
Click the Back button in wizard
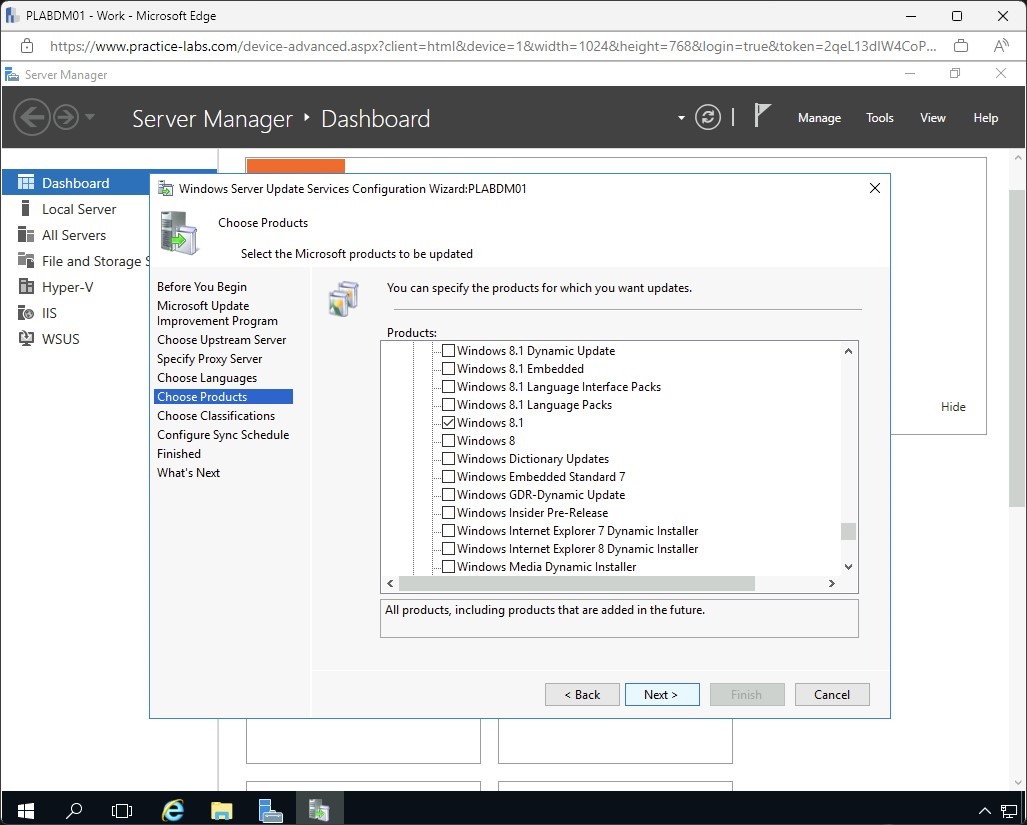(x=582, y=695)
